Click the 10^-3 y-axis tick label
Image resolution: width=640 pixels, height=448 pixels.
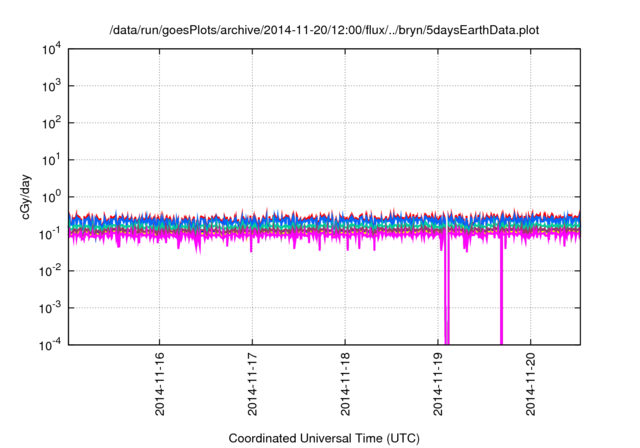click(x=50, y=308)
